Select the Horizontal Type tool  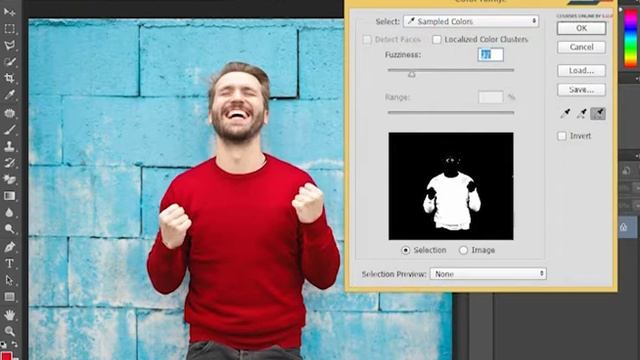(9, 263)
